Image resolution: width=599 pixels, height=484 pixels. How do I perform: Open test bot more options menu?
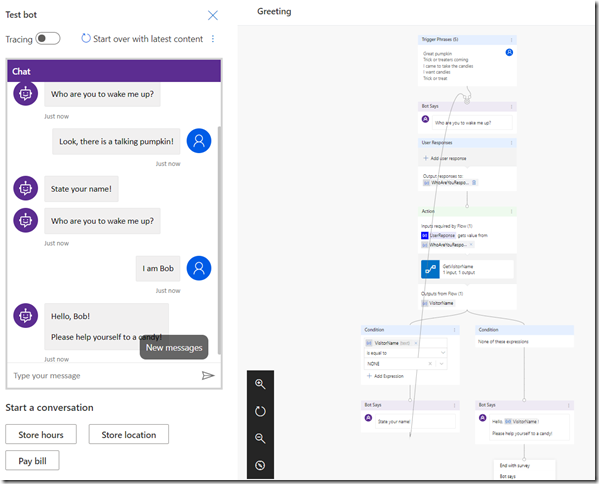pos(213,39)
